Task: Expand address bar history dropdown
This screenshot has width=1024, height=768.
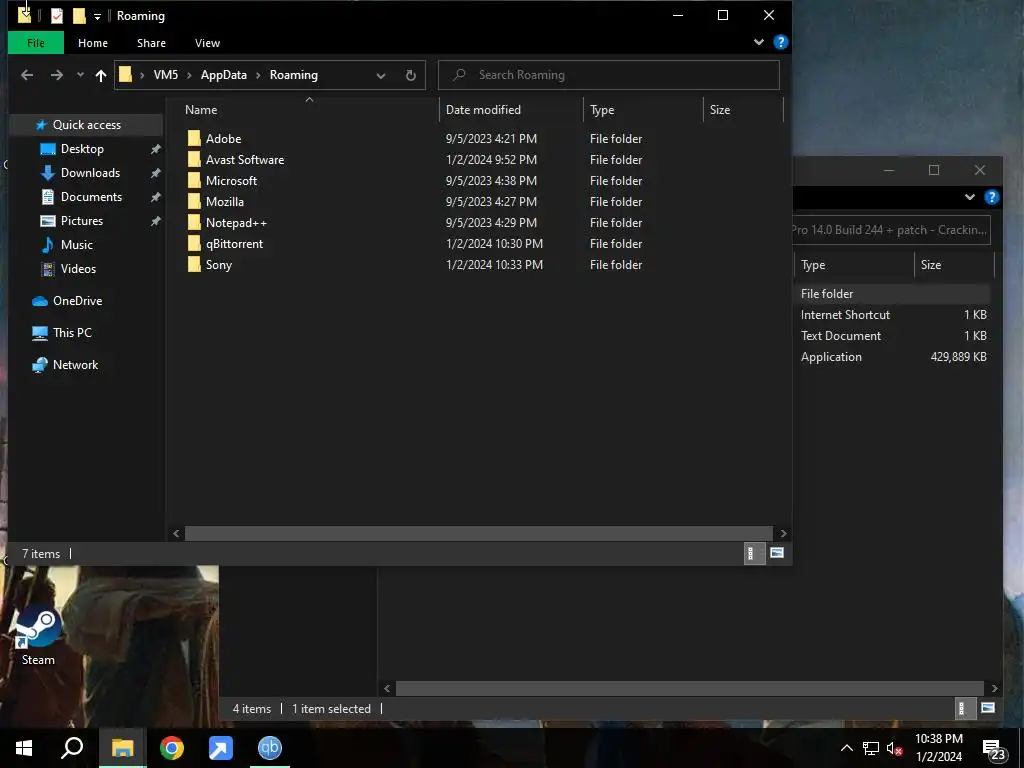Action: pos(381,76)
